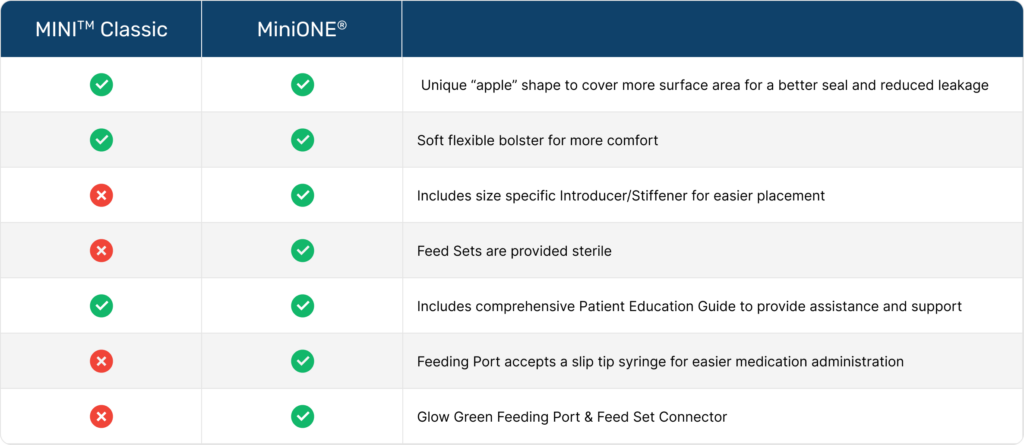This screenshot has width=1024, height=445.
Task: Click MINI Classic red X for sterile Feed Sets
Action: click(101, 250)
